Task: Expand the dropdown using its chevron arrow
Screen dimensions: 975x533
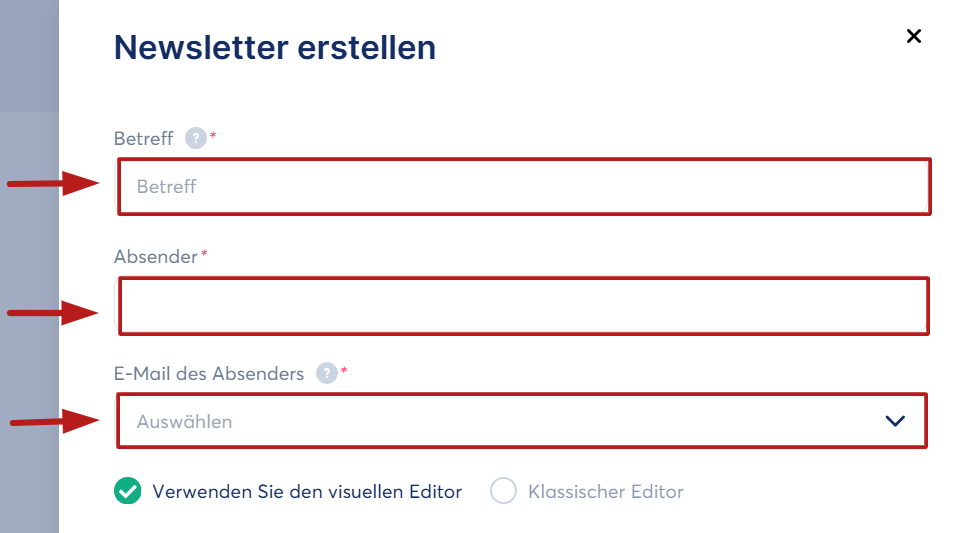Action: tap(895, 421)
